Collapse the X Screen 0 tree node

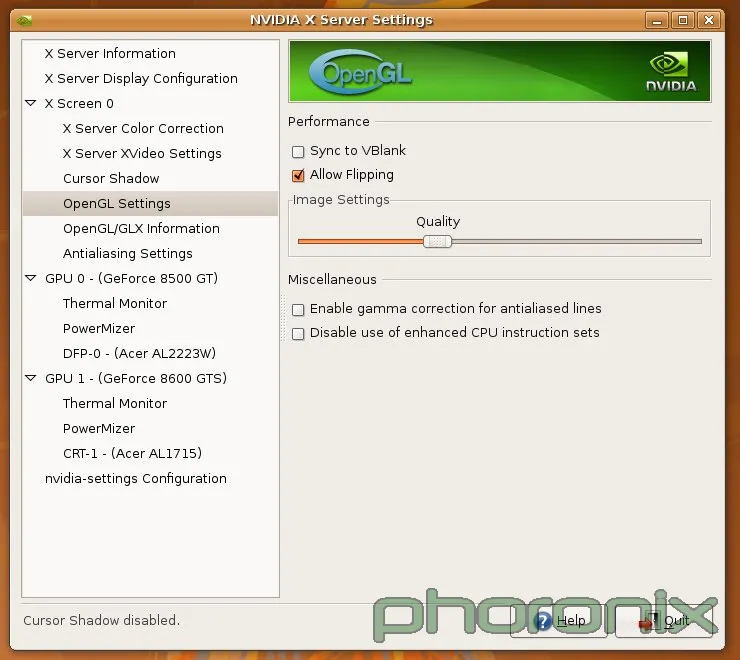[31, 104]
